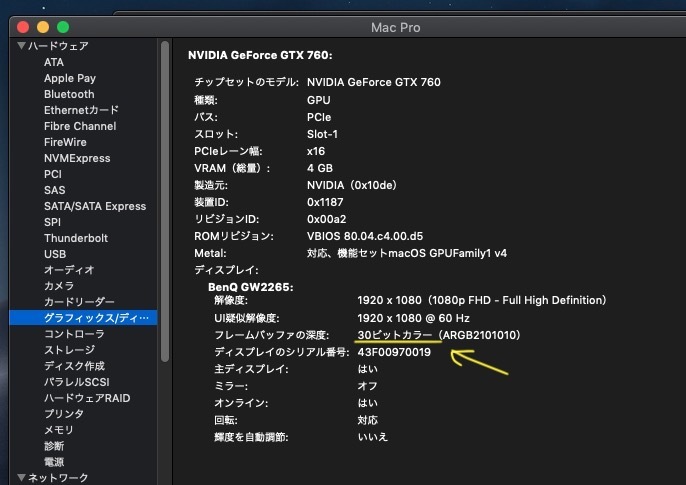Click the 輝度を自動調節 いいえ value
Screen dimensions: 686x485
tap(372, 437)
